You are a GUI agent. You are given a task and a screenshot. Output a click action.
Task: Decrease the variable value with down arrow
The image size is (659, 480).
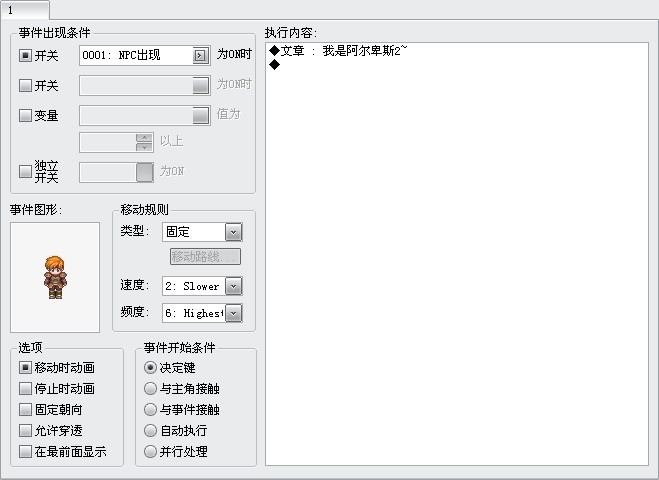tap(144, 147)
